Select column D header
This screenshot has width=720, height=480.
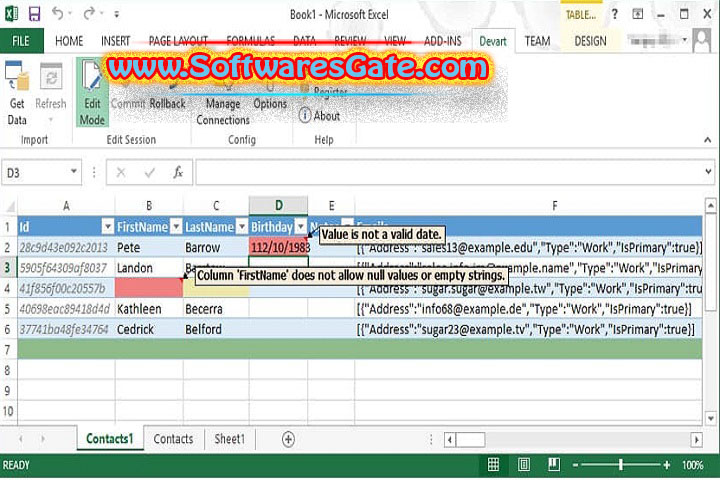click(x=278, y=205)
